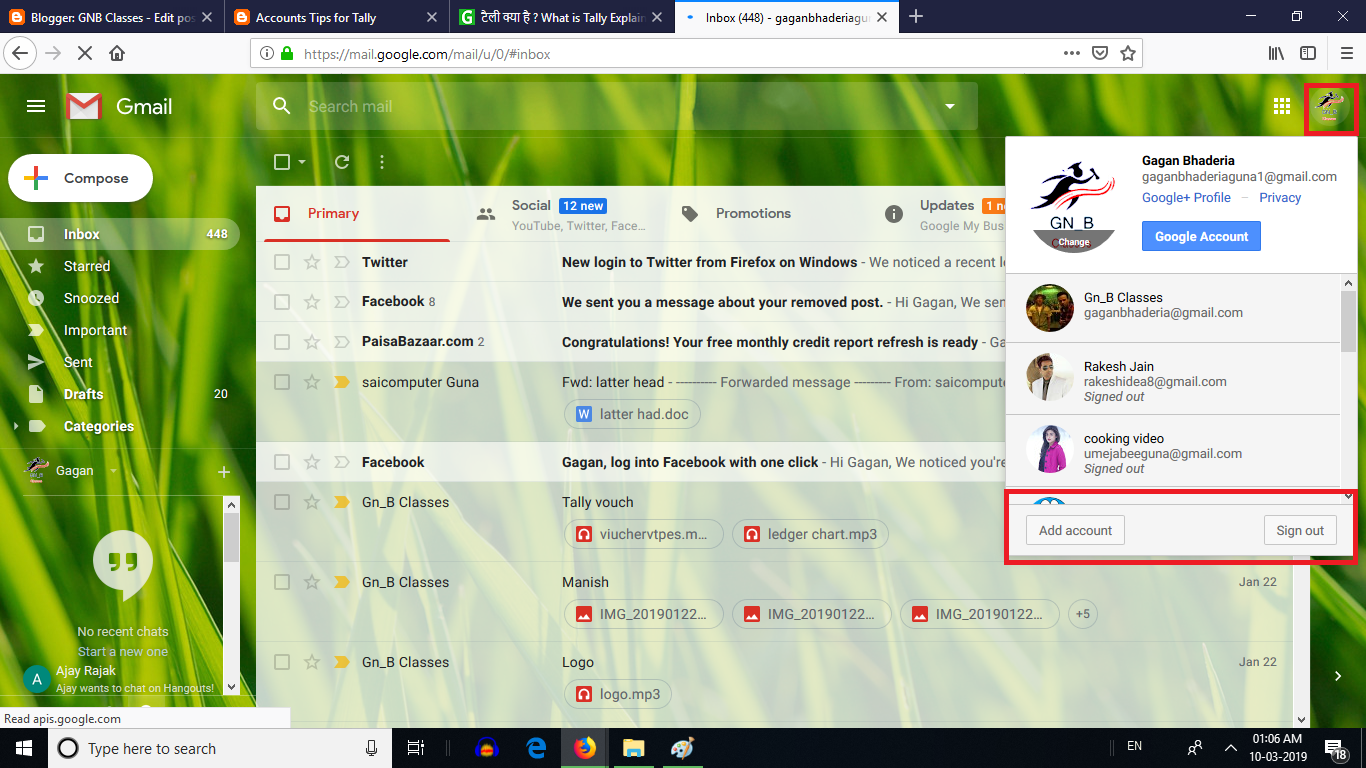
Task: Click the Google Account button
Action: click(x=1201, y=236)
